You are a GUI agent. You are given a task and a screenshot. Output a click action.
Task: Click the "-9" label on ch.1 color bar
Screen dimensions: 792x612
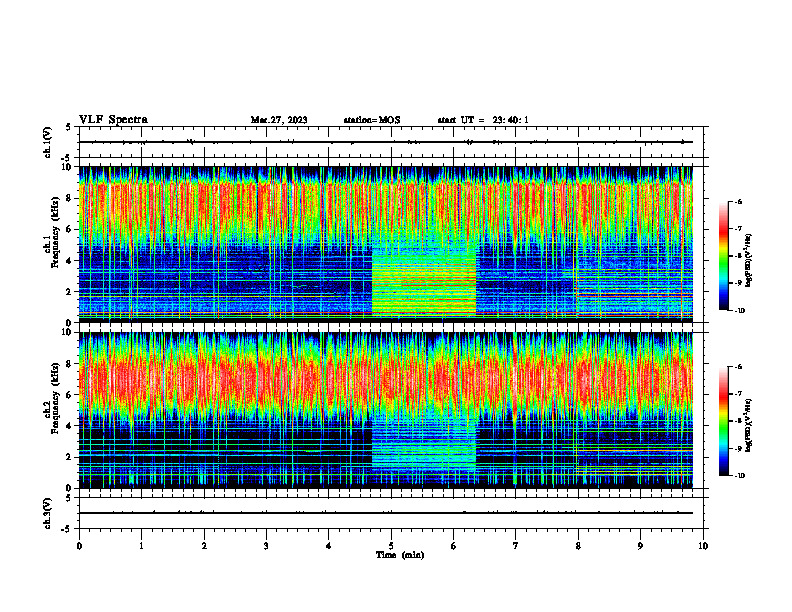click(738, 283)
